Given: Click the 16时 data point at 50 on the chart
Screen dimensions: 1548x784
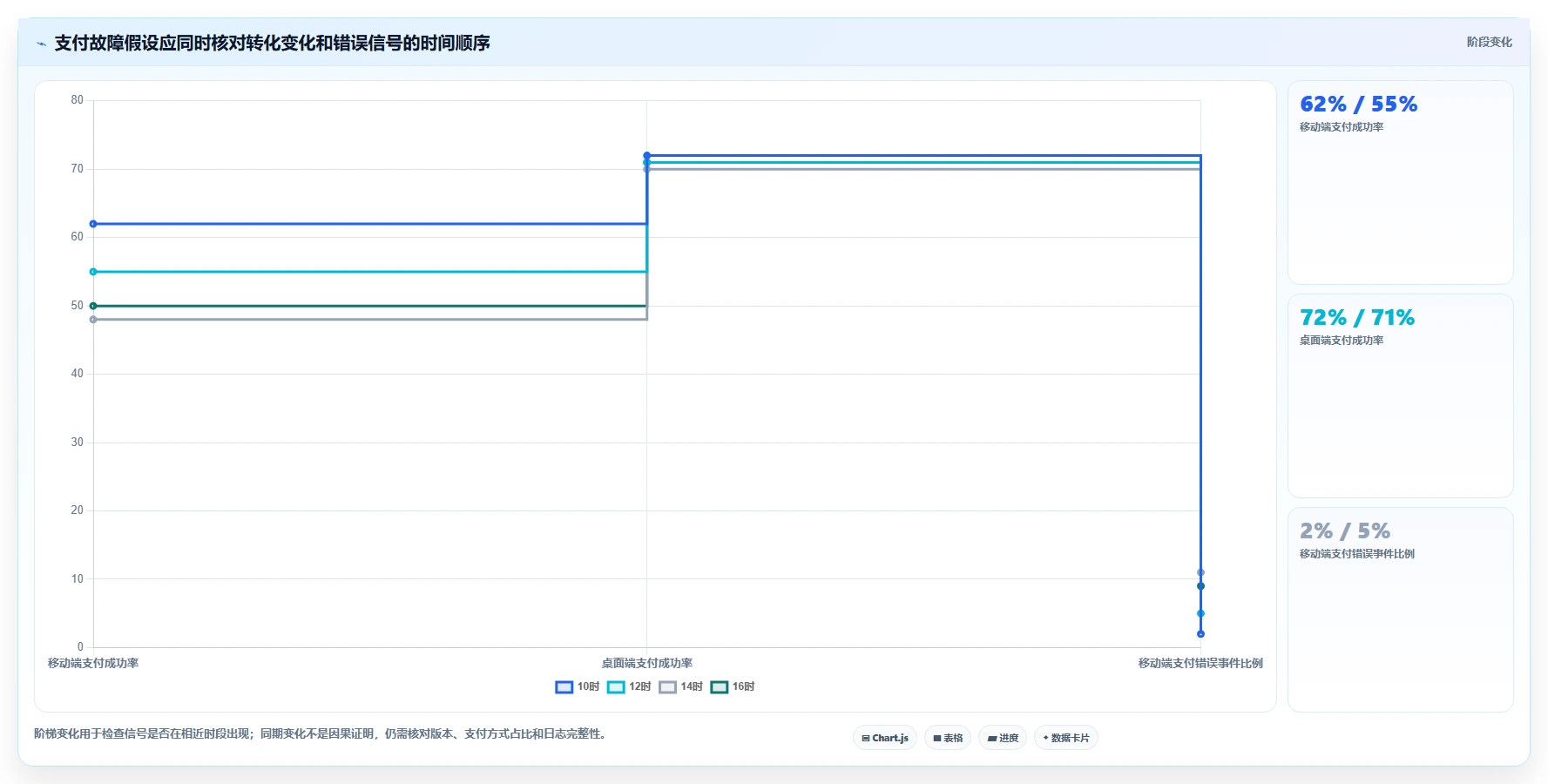Looking at the screenshot, I should (93, 306).
